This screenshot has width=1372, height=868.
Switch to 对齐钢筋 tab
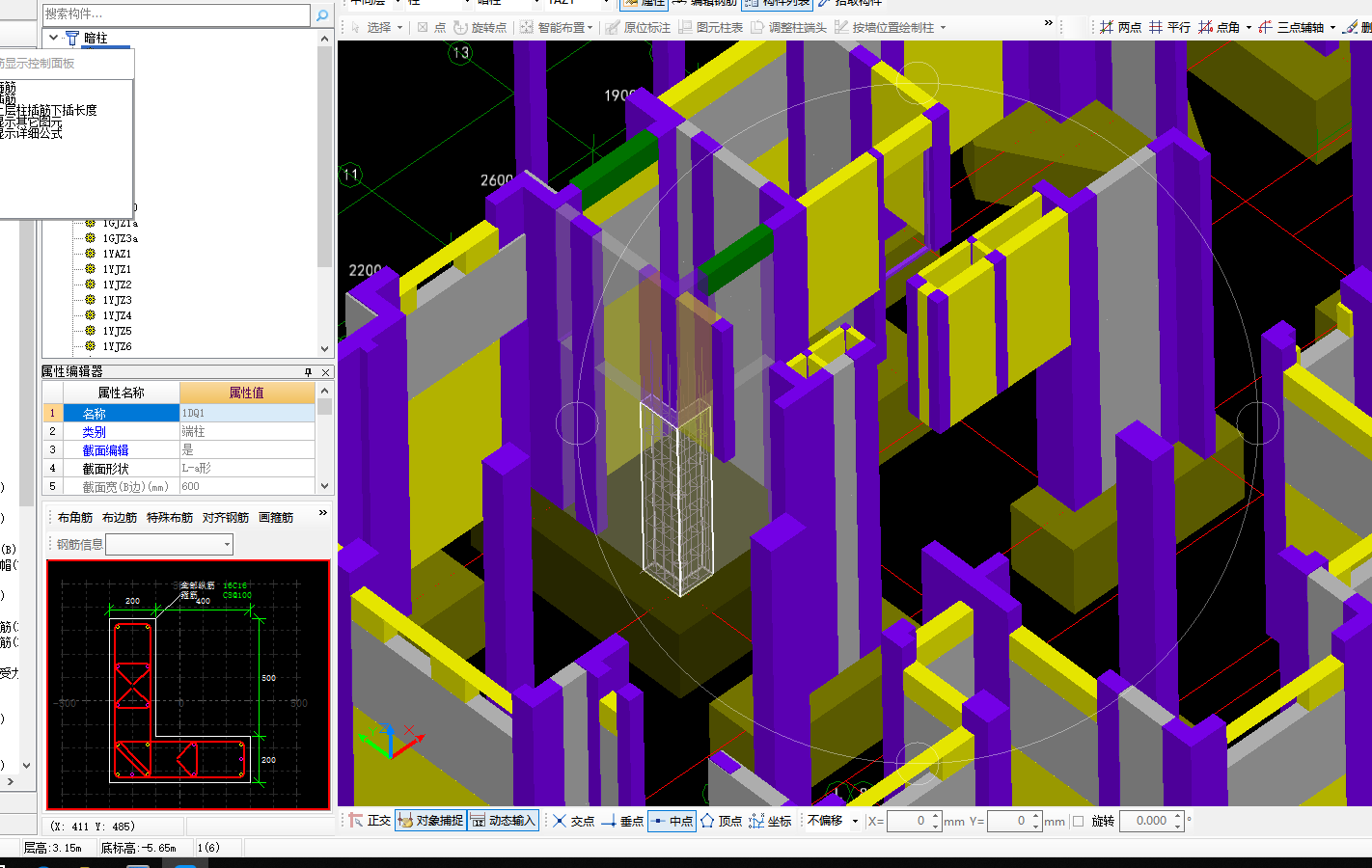point(226,518)
